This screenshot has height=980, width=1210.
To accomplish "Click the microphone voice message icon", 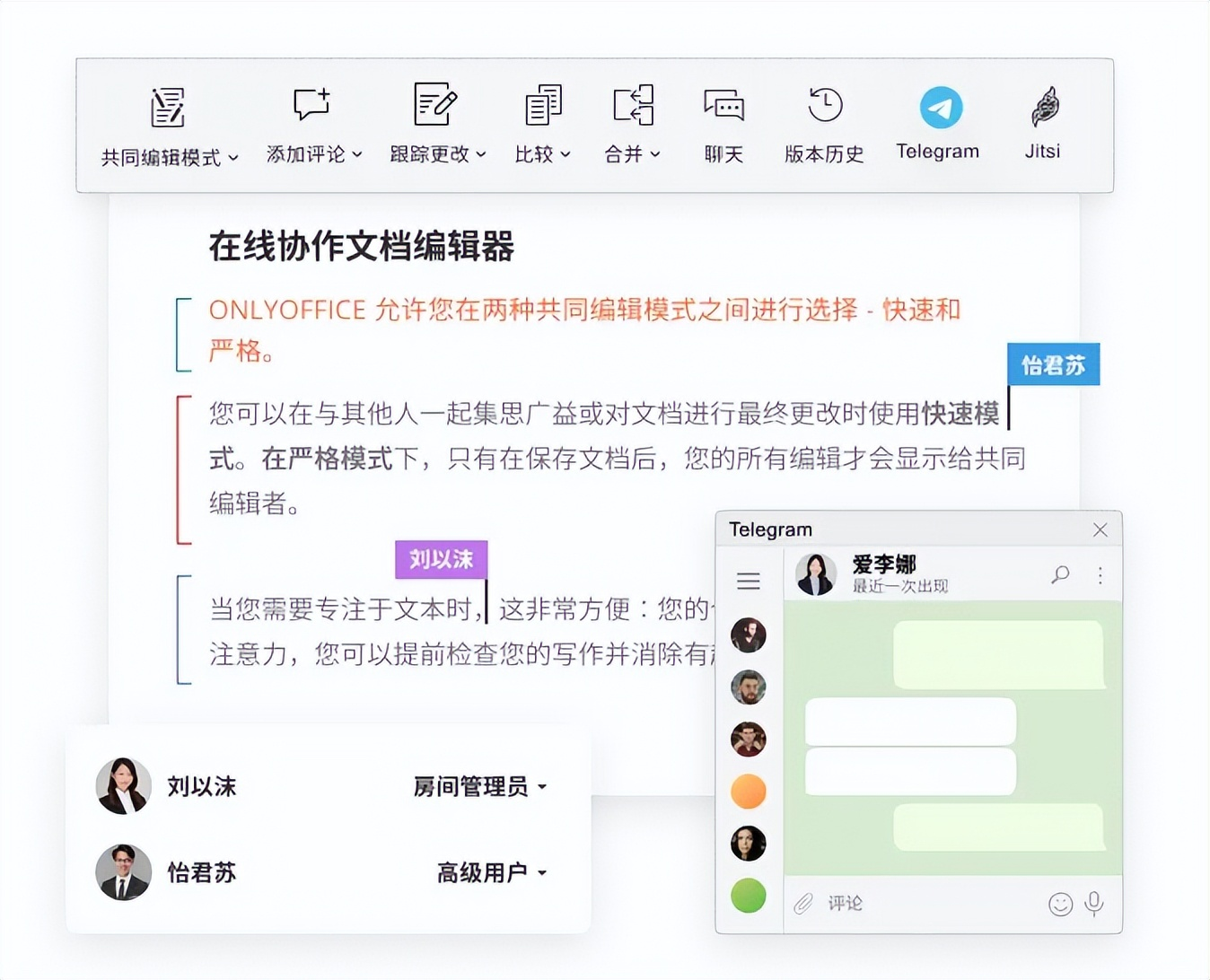I will pos(1094,904).
